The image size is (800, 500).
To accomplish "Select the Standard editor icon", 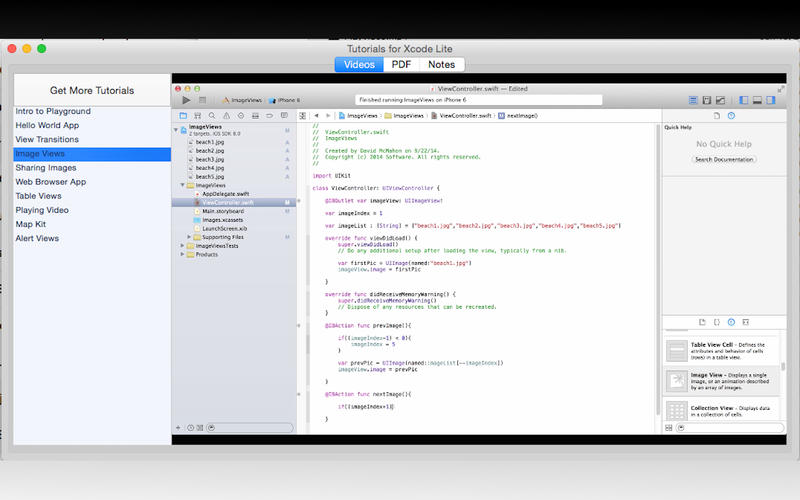I will 693,101.
